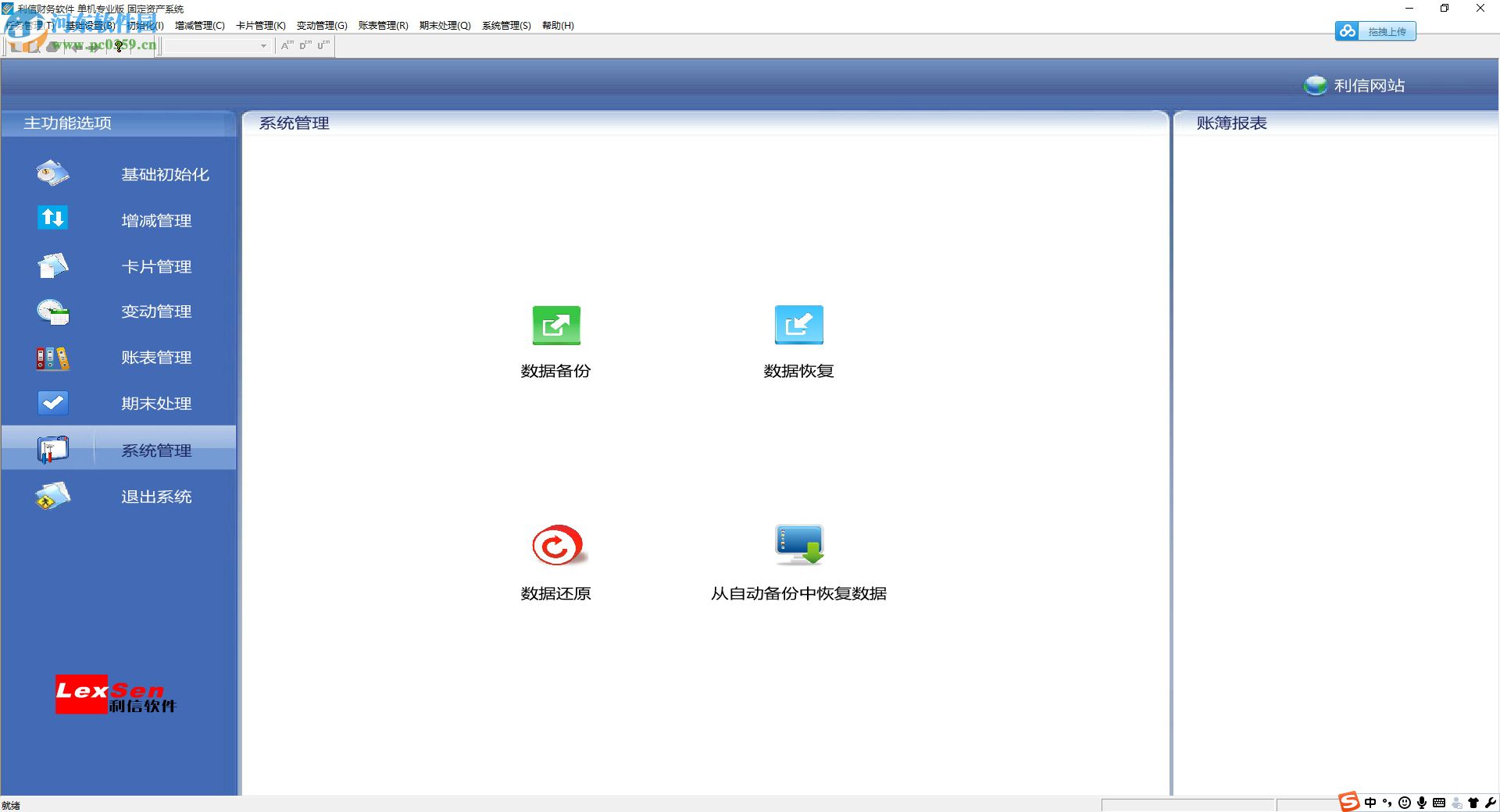Image resolution: width=1500 pixels, height=812 pixels.
Task: Open the Sogou skin (t-shirt) icon
Action: 1473,803
